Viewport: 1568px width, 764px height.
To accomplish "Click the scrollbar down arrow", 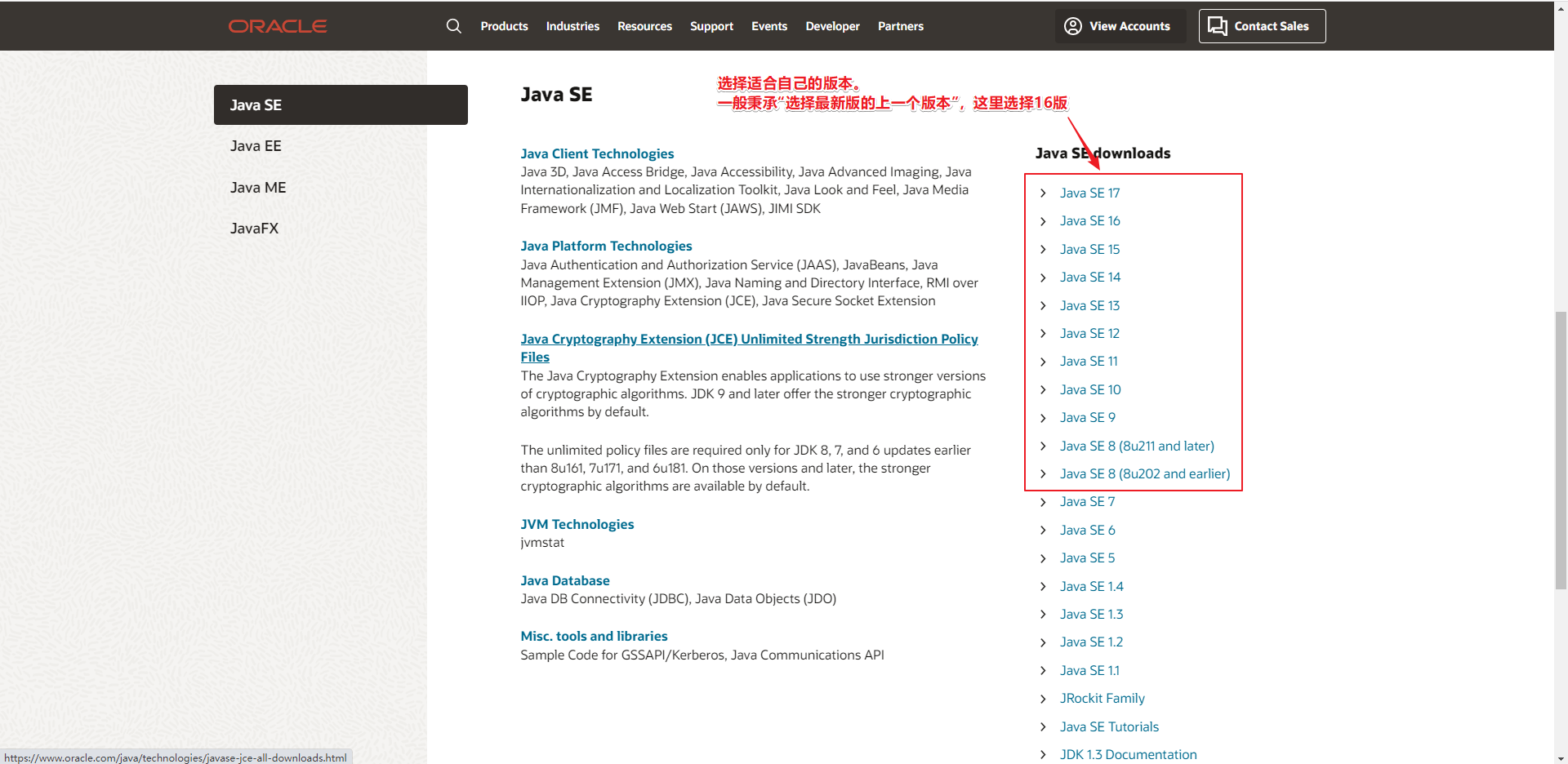I will (1561, 757).
